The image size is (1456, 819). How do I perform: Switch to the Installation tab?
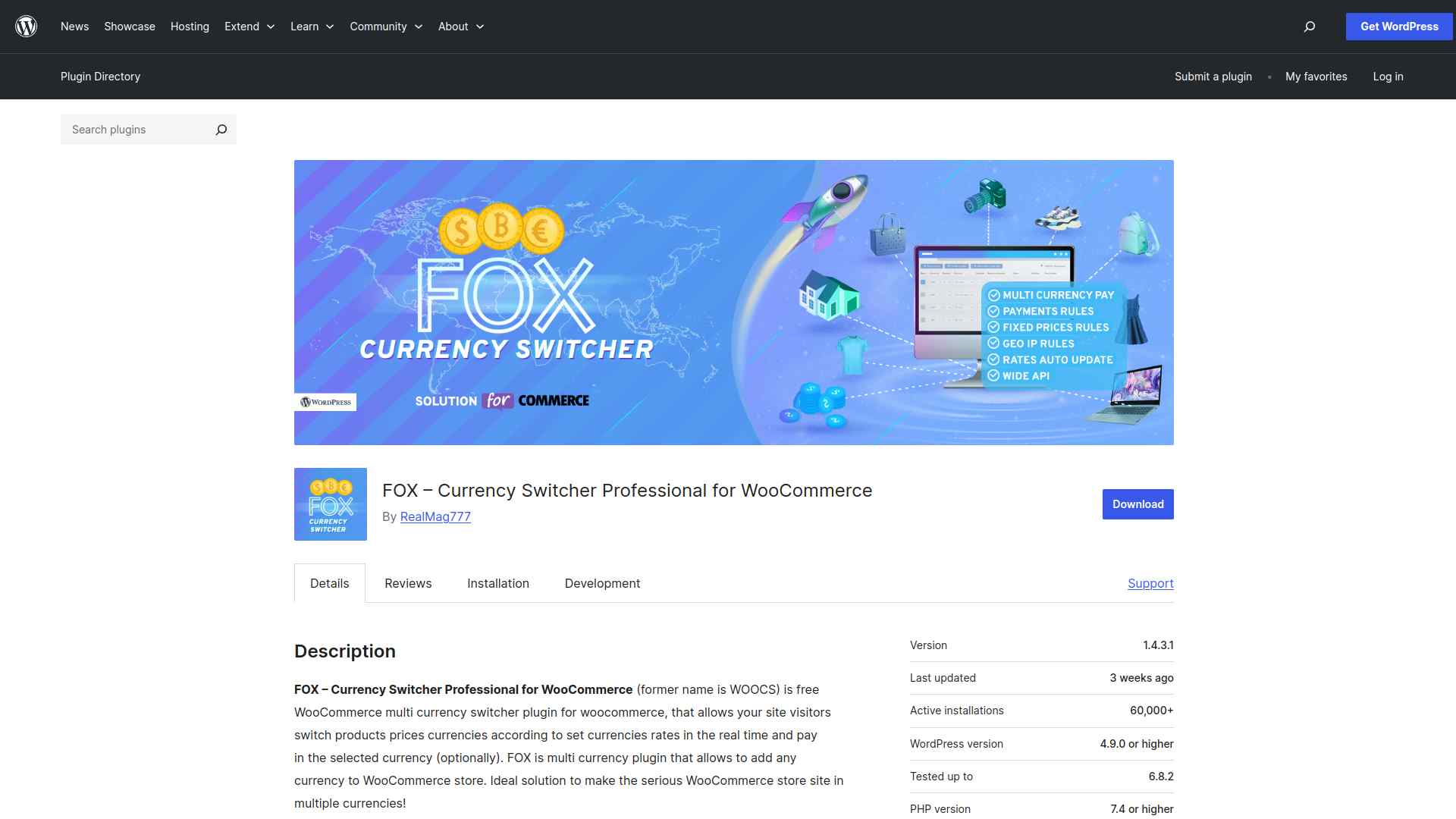pos(498,583)
